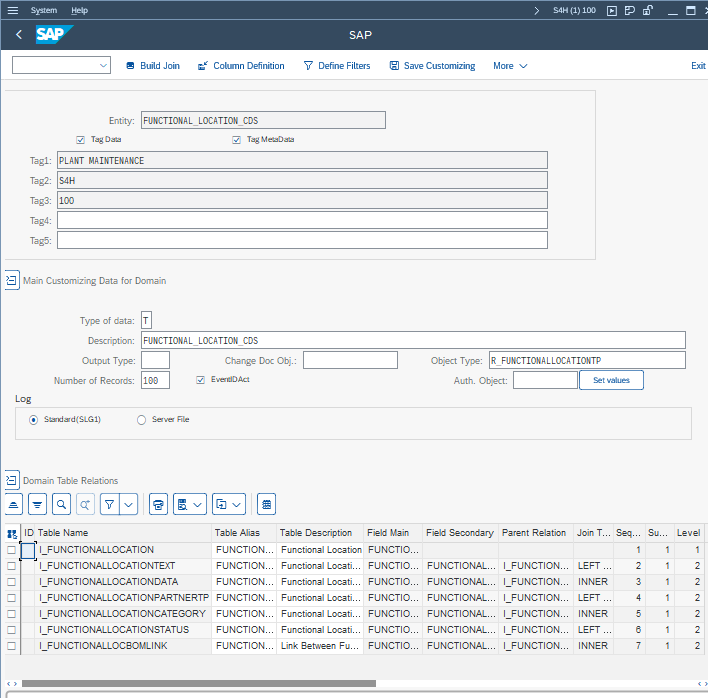Select the Server File radio button

(141, 420)
